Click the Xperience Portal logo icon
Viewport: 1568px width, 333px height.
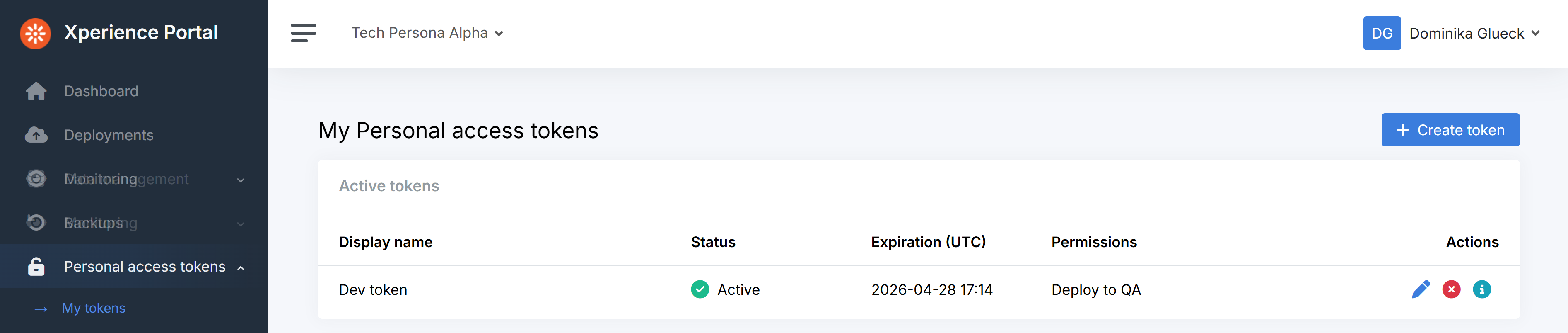[x=35, y=34]
